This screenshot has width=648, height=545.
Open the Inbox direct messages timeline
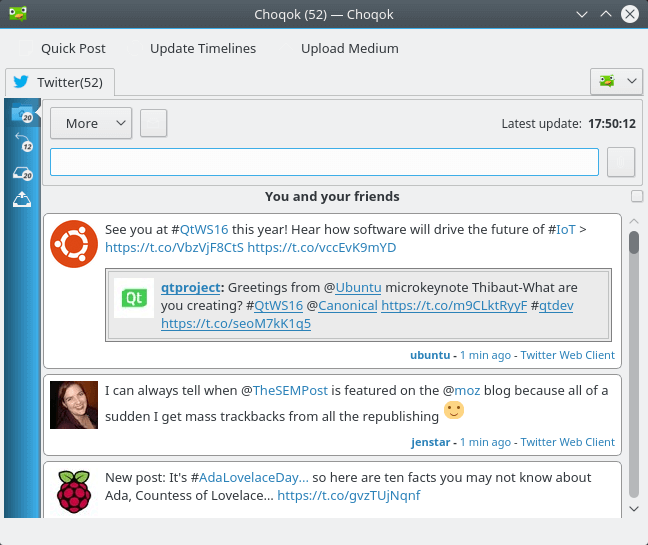point(22,173)
